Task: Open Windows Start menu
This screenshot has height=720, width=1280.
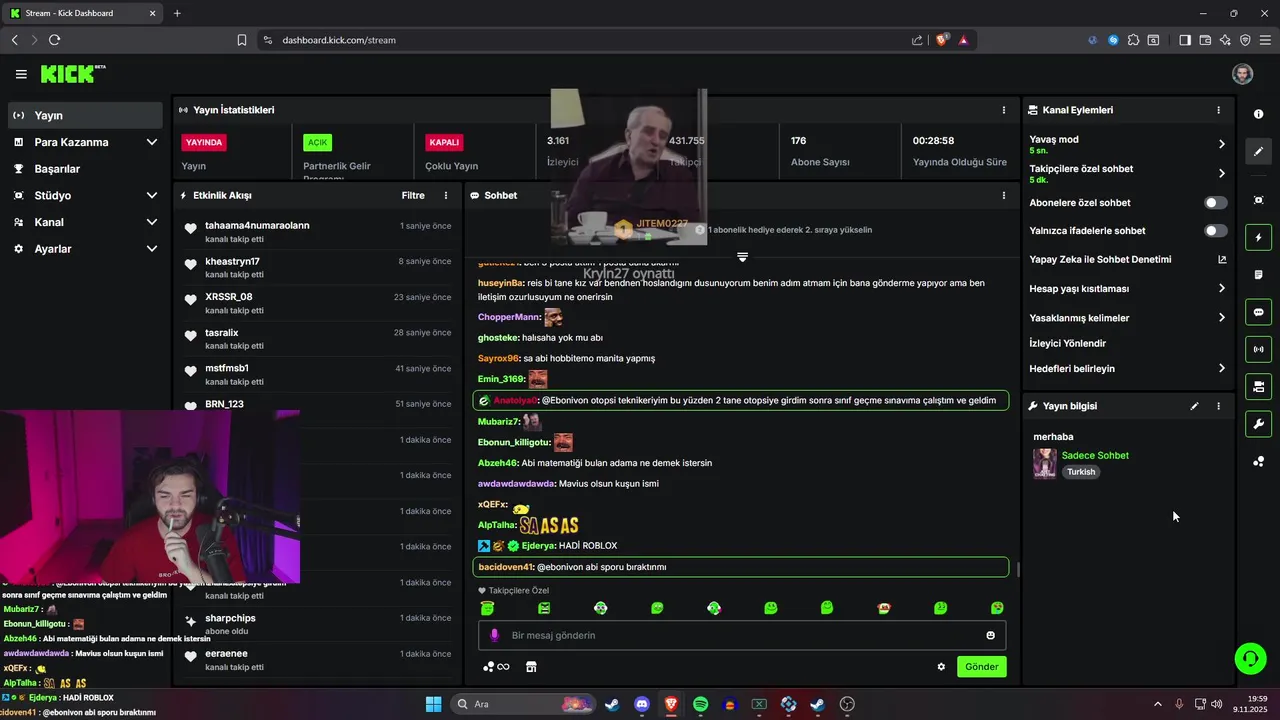Action: pyautogui.click(x=434, y=704)
